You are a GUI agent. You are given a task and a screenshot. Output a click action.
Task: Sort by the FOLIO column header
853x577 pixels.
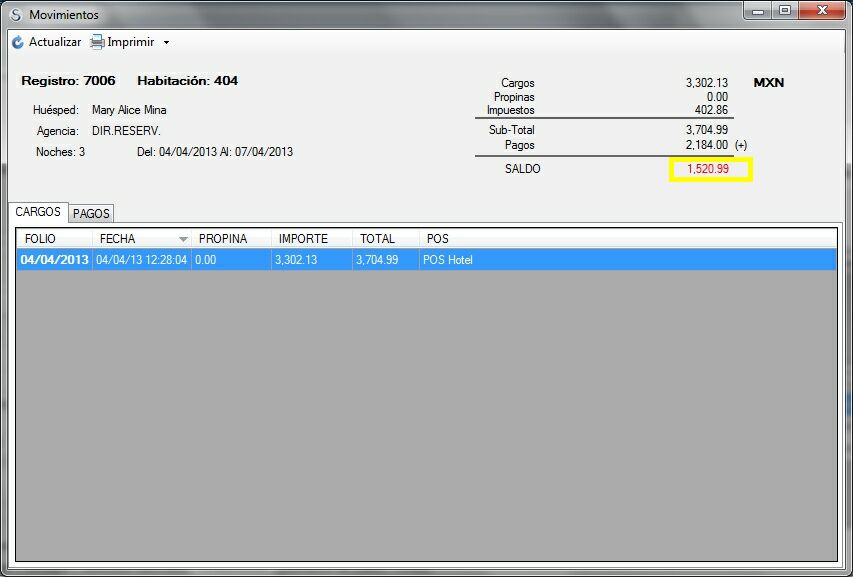pos(54,239)
